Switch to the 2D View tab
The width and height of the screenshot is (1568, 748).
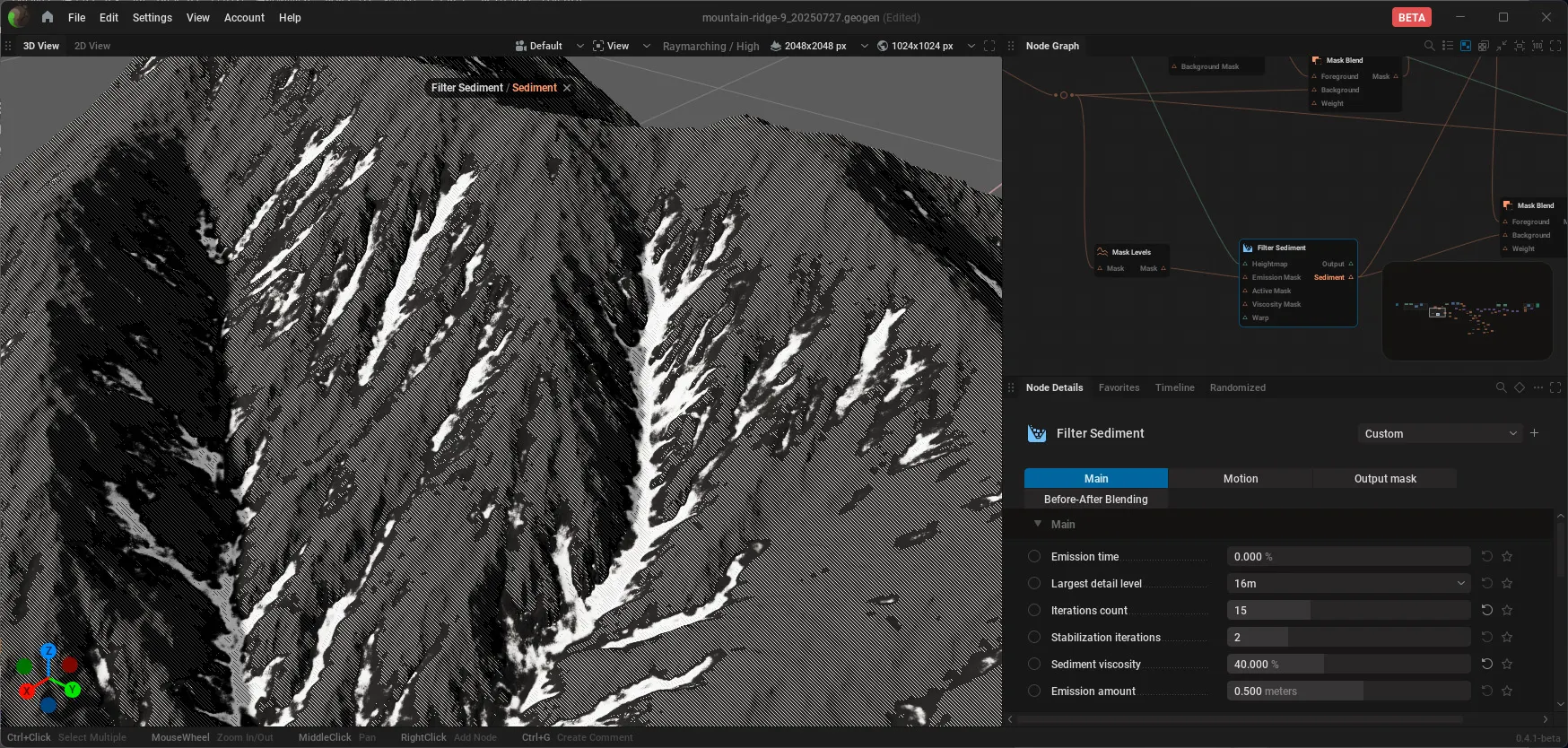[92, 46]
